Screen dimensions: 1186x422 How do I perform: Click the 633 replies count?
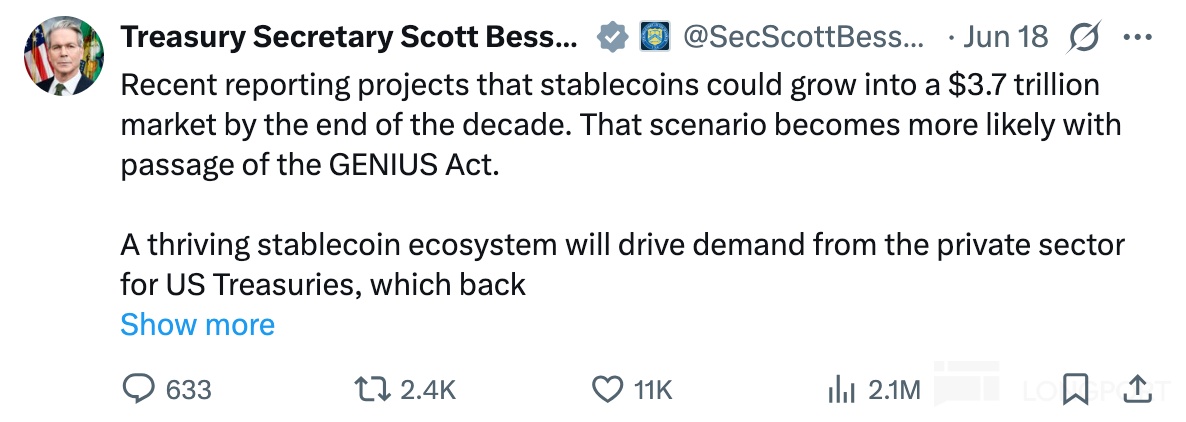click(188, 389)
